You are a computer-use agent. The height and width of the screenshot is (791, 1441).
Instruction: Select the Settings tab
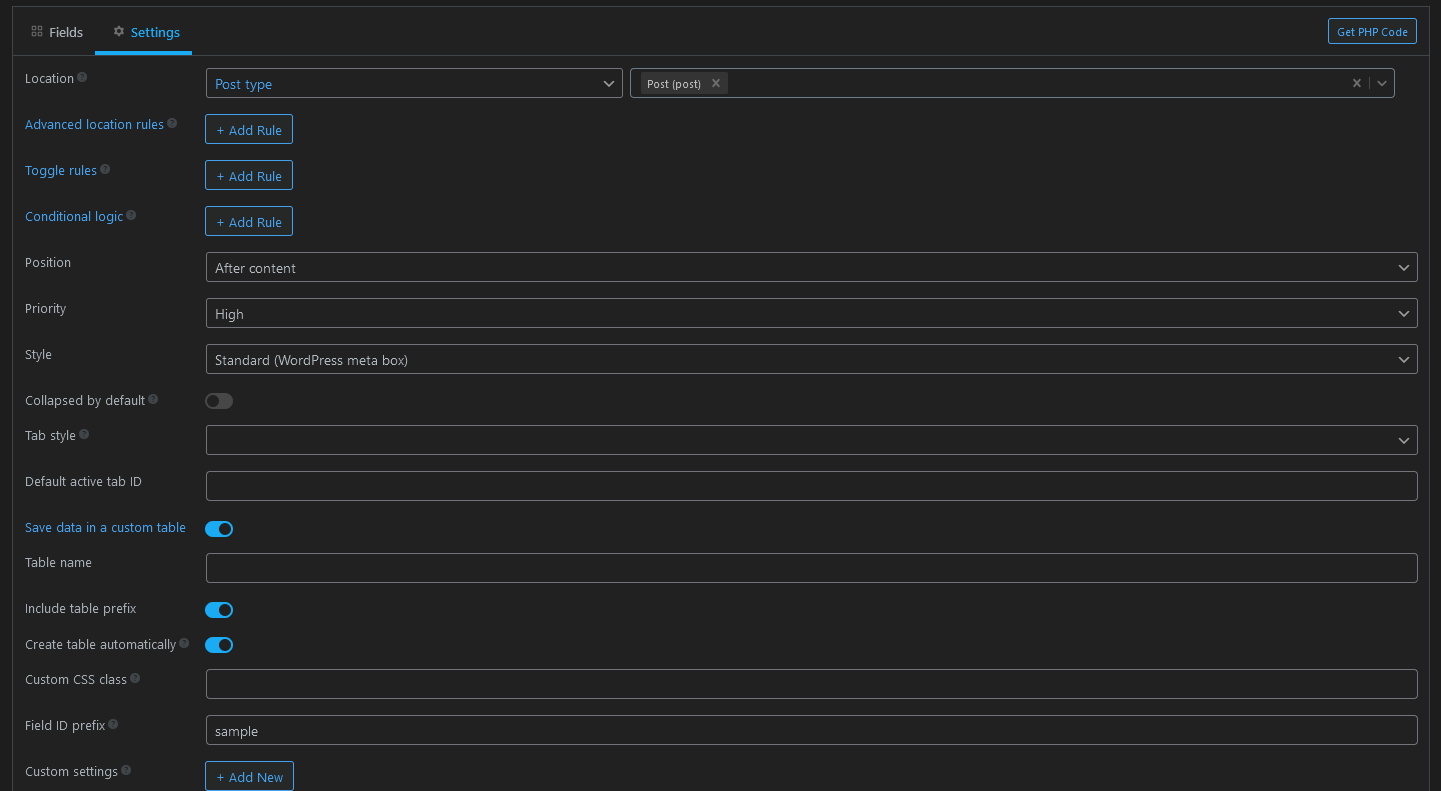(x=146, y=32)
